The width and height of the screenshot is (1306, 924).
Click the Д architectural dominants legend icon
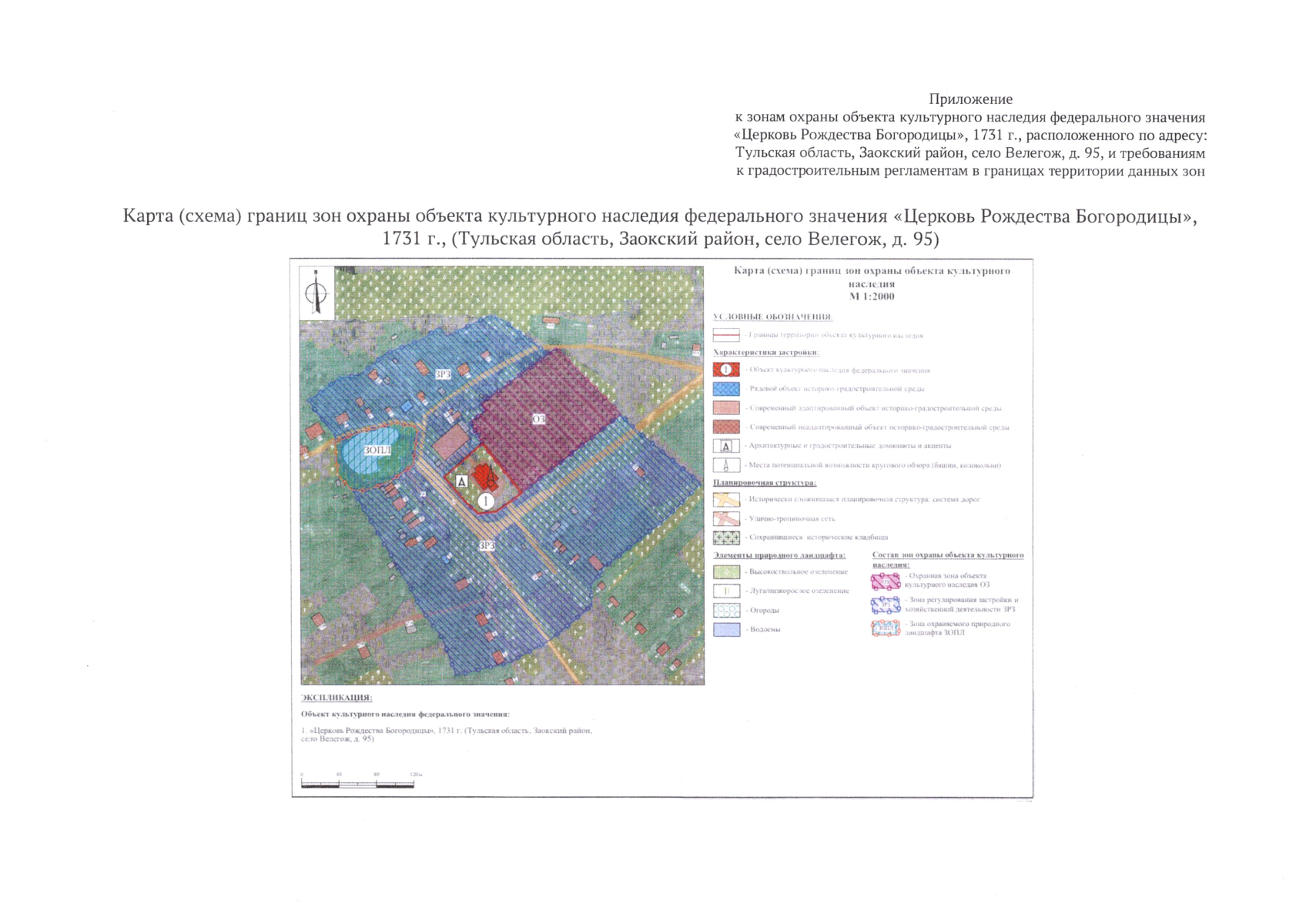(726, 446)
